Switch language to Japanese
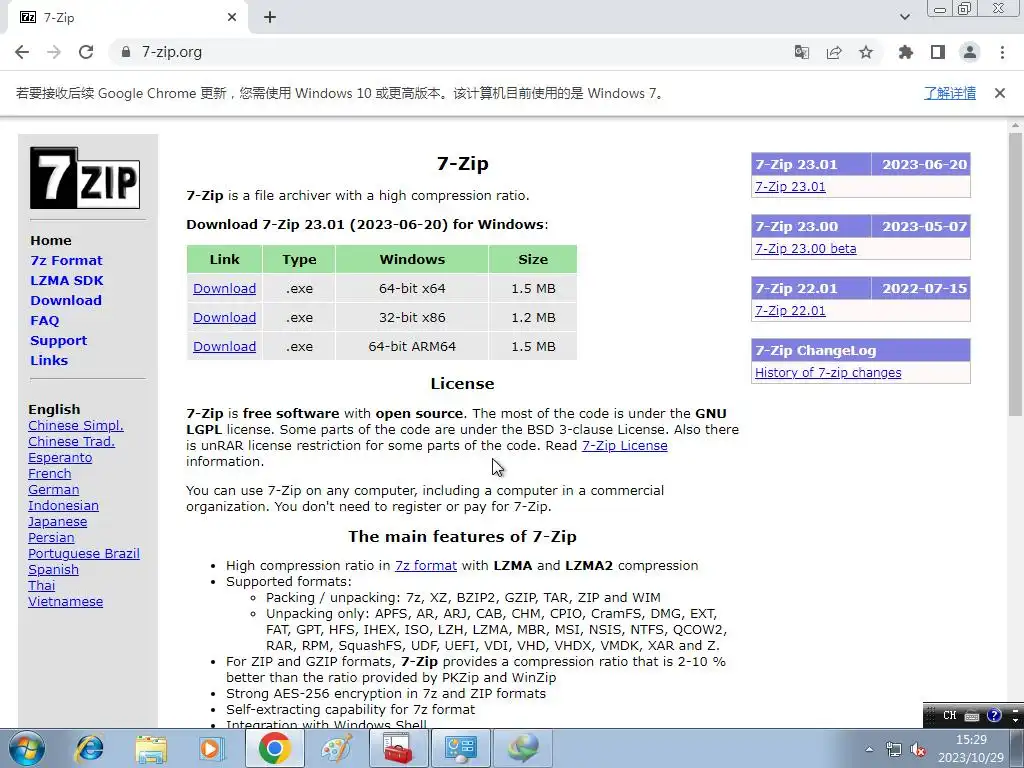The image size is (1024, 768). [x=57, y=522]
